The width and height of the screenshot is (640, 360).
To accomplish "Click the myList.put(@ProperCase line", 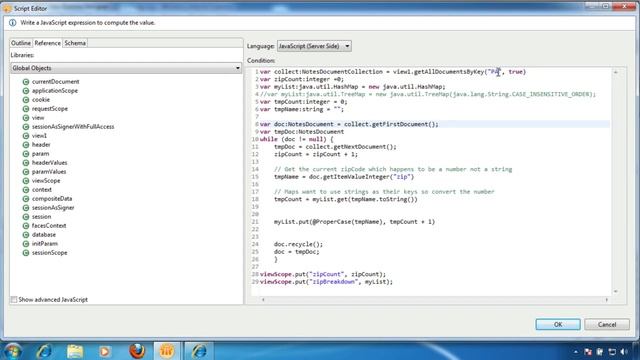I will [354, 222].
